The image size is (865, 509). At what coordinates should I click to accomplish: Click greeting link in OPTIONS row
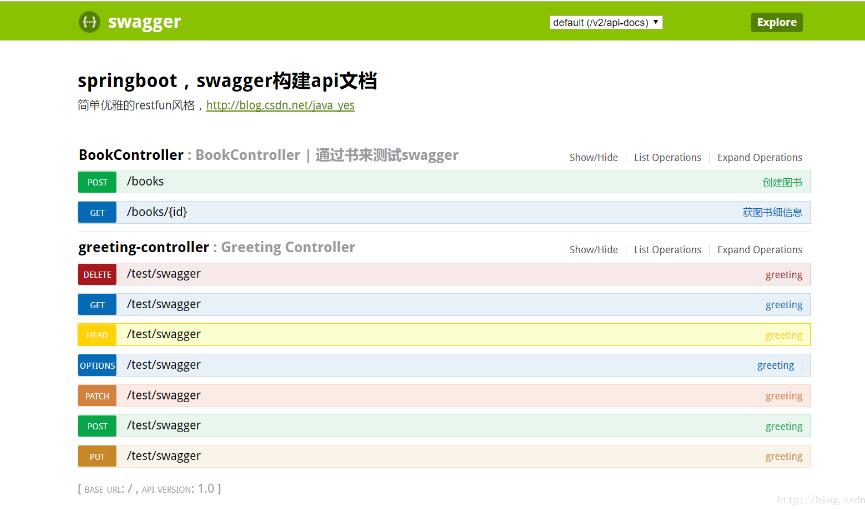pos(776,366)
